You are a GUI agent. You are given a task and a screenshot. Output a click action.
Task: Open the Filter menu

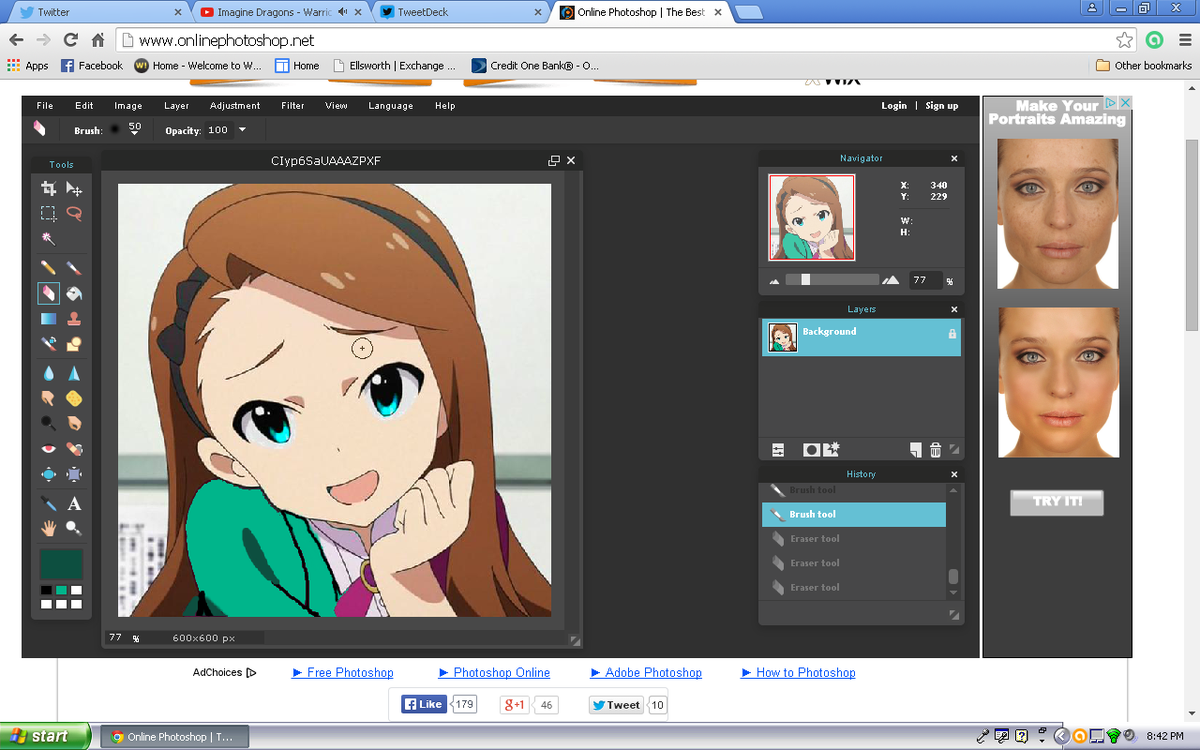click(292, 105)
